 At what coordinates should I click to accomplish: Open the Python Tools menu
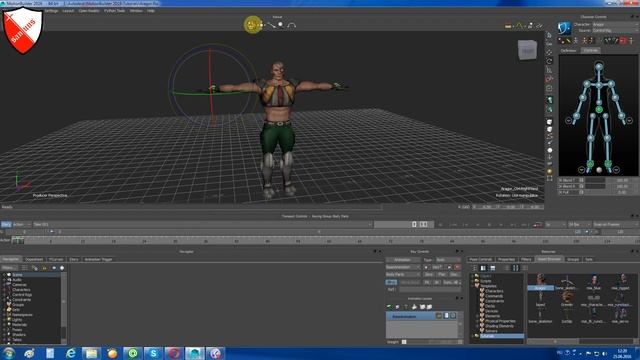coord(114,11)
